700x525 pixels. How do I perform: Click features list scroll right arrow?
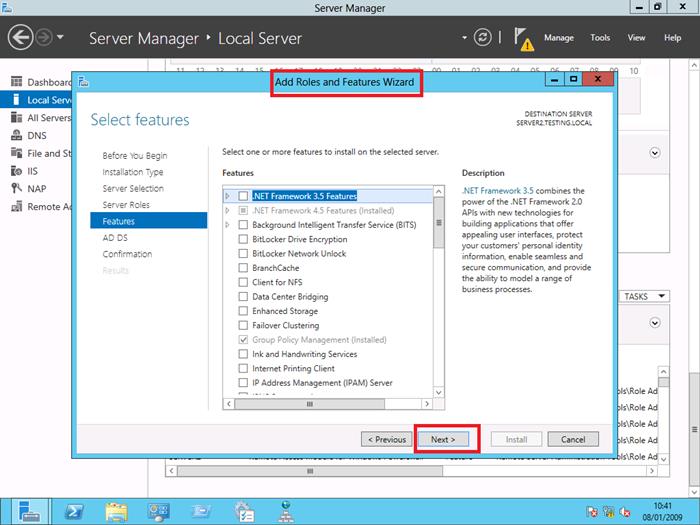click(x=427, y=404)
